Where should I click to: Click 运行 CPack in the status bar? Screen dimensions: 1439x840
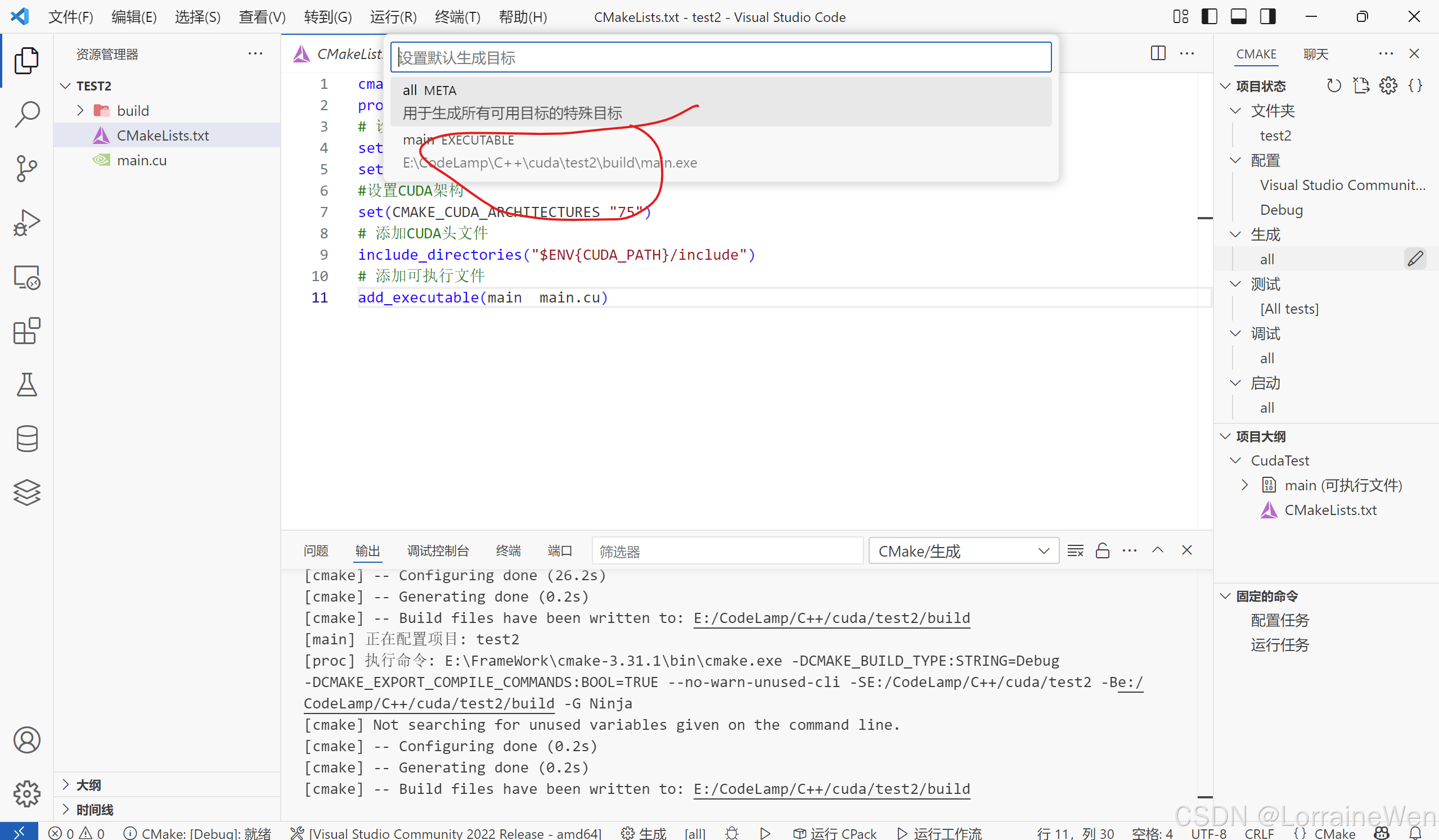[835, 833]
